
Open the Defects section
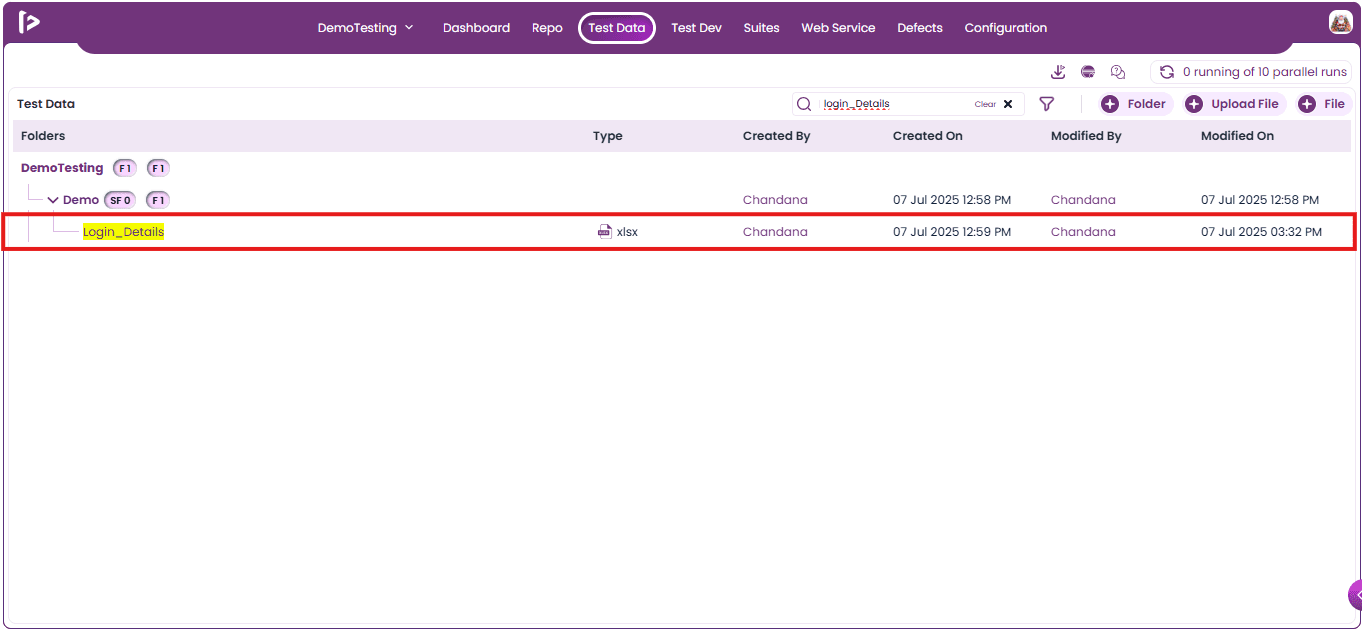(x=920, y=28)
